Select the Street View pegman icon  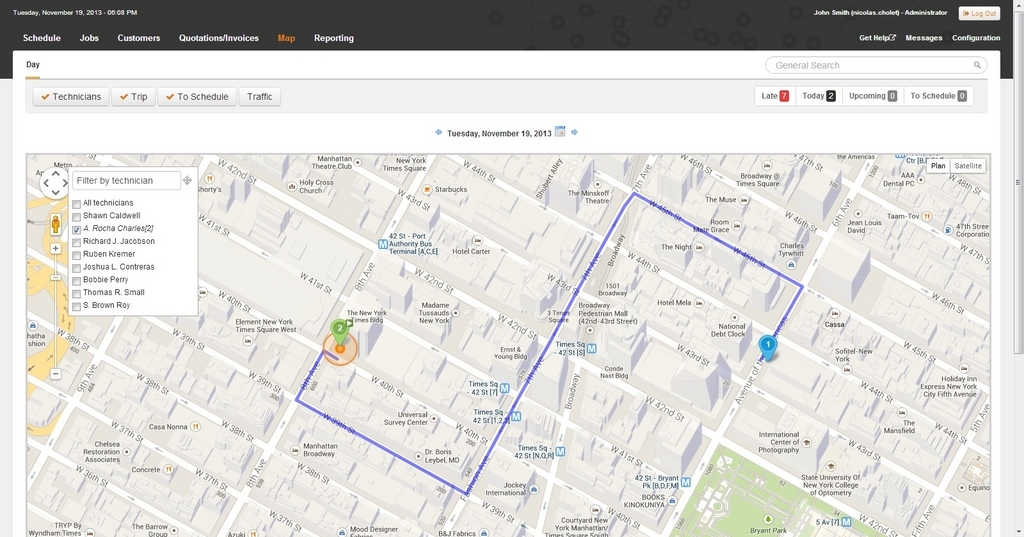point(56,225)
